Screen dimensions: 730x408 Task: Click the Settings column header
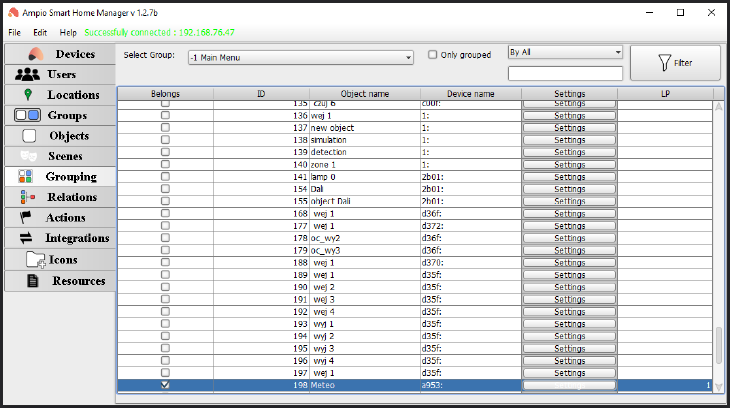tap(569, 94)
